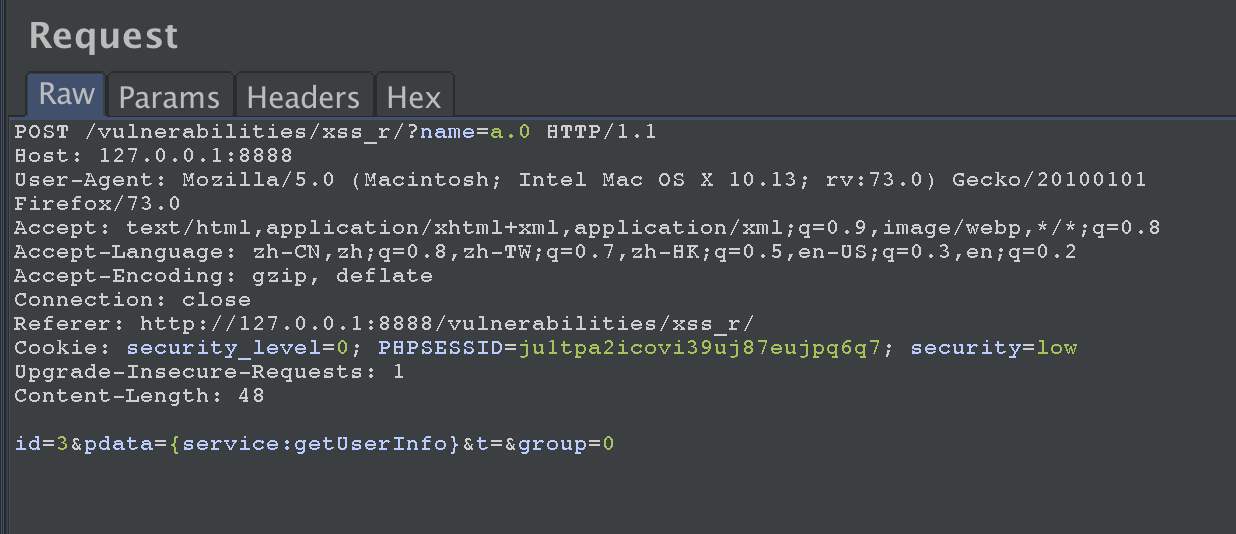The height and width of the screenshot is (534, 1236).
Task: Click the name parameter value a.0
Action: click(510, 132)
